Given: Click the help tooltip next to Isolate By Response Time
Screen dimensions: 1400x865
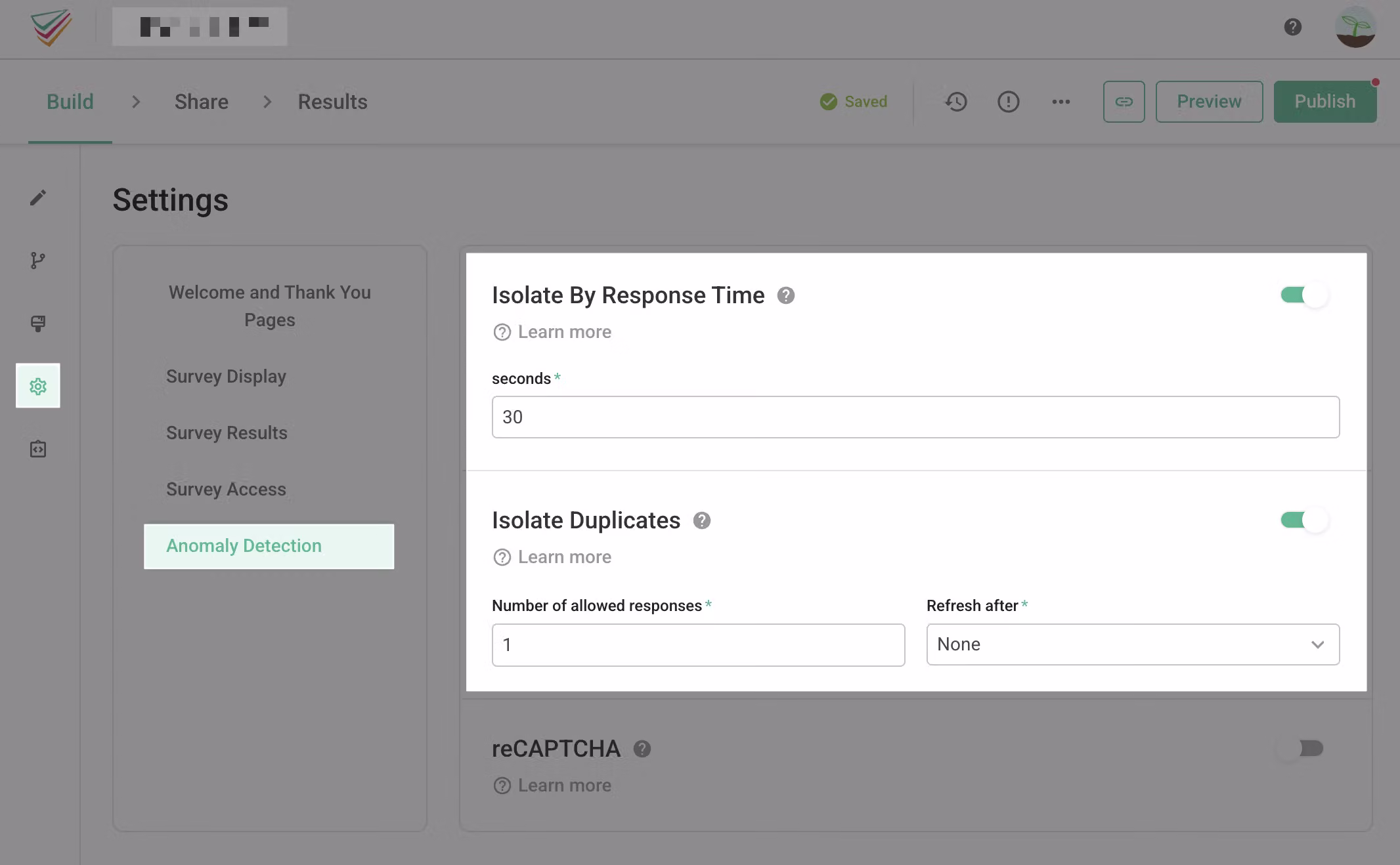Looking at the screenshot, I should (786, 295).
